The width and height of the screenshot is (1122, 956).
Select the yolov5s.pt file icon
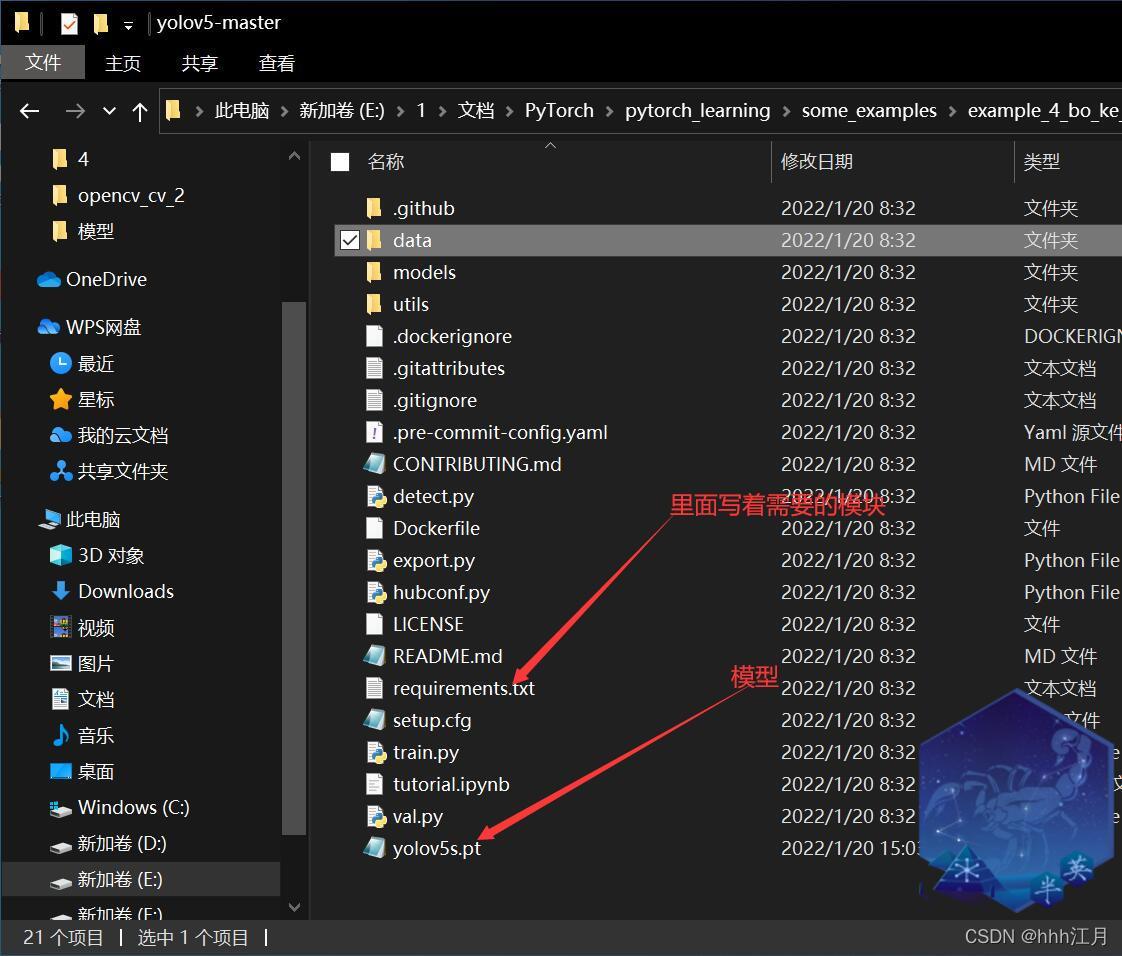click(x=374, y=848)
